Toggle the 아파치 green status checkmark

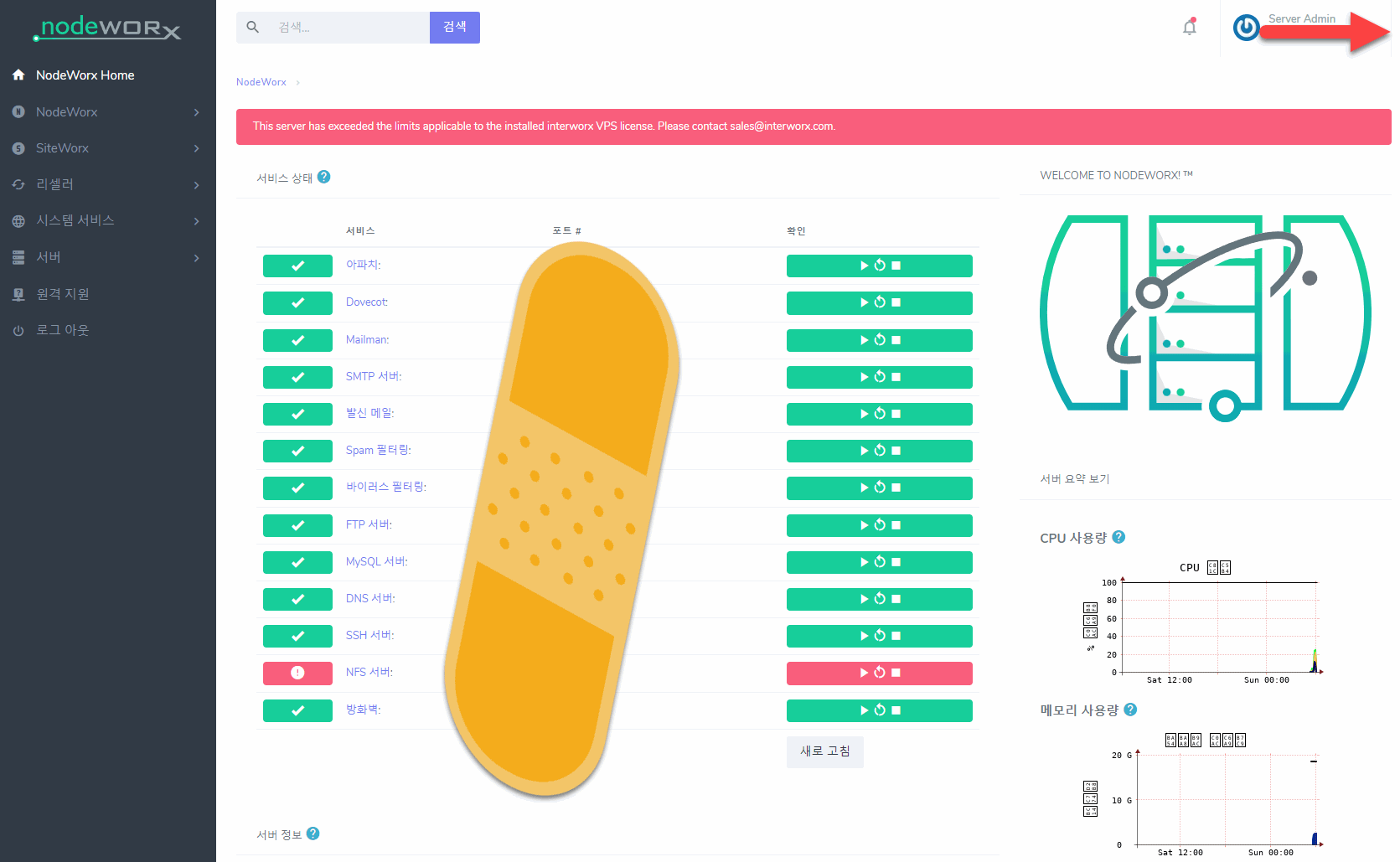(297, 266)
